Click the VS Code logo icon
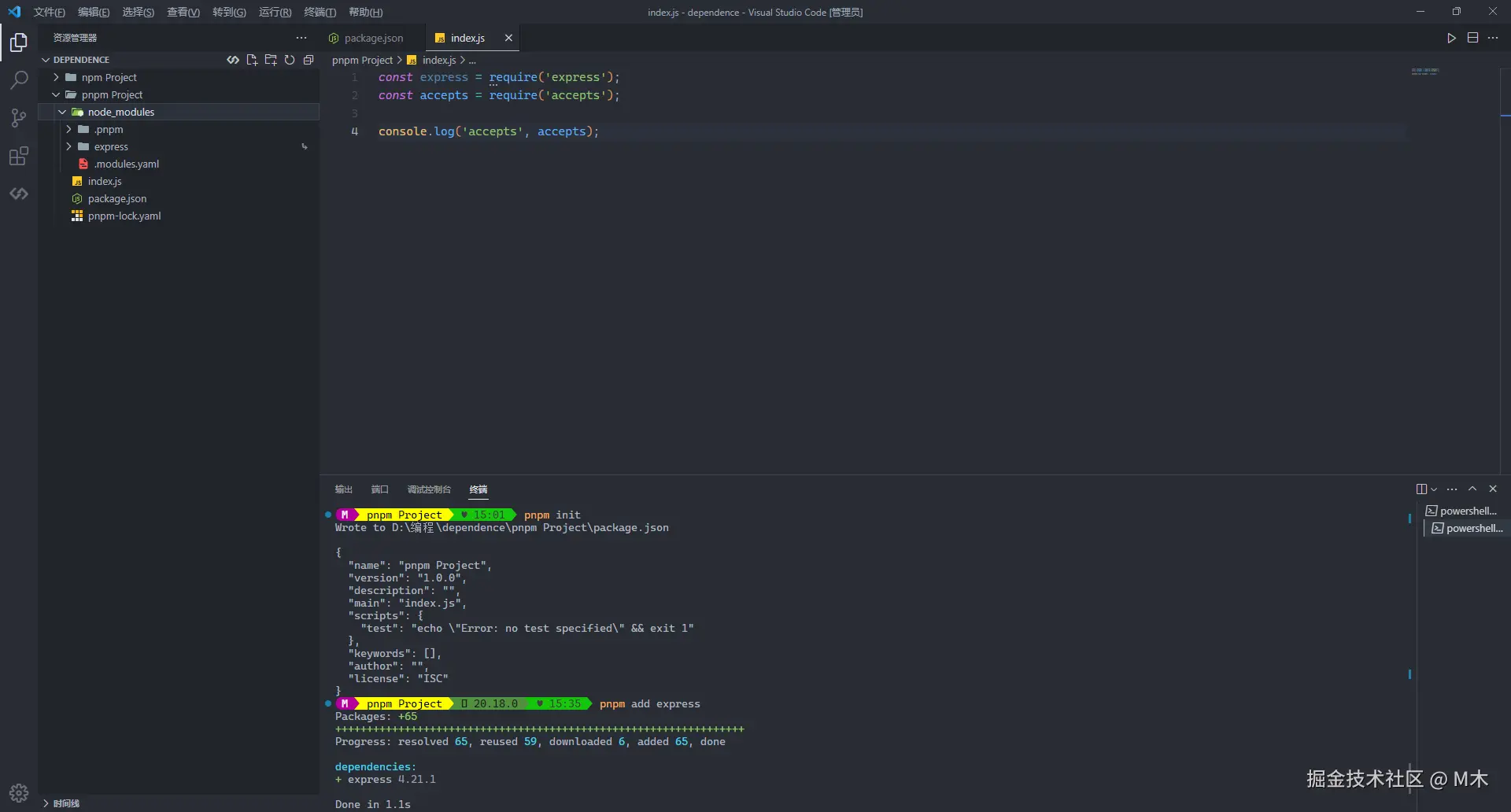1511x812 pixels. tap(14, 12)
